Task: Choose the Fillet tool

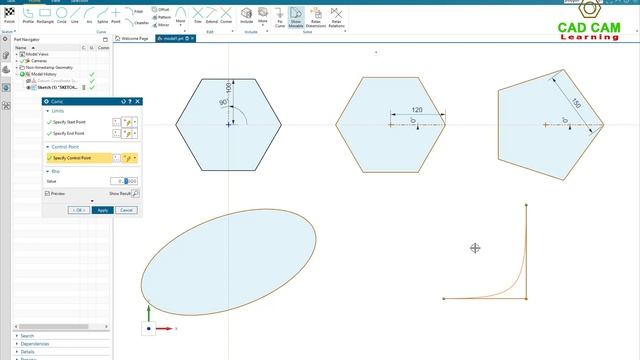Action: coord(134,11)
